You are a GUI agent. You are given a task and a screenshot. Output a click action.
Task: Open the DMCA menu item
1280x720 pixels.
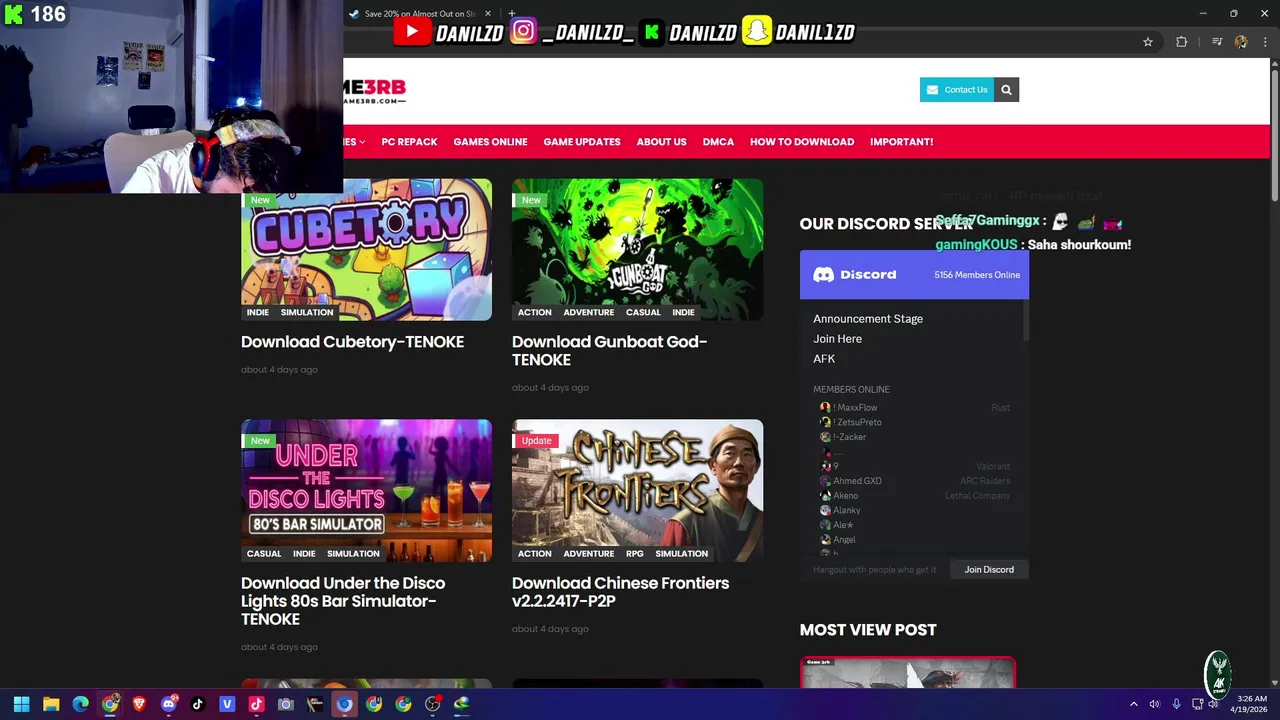[x=718, y=142]
